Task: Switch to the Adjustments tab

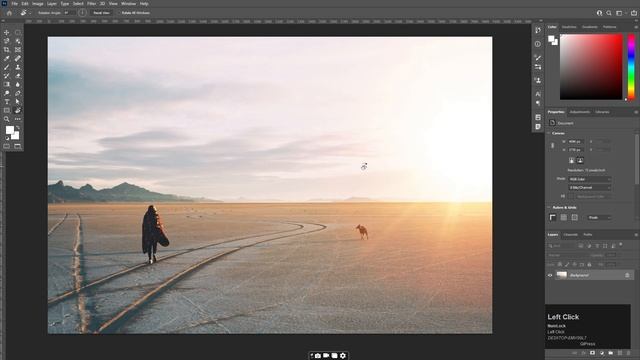Action: [580, 112]
